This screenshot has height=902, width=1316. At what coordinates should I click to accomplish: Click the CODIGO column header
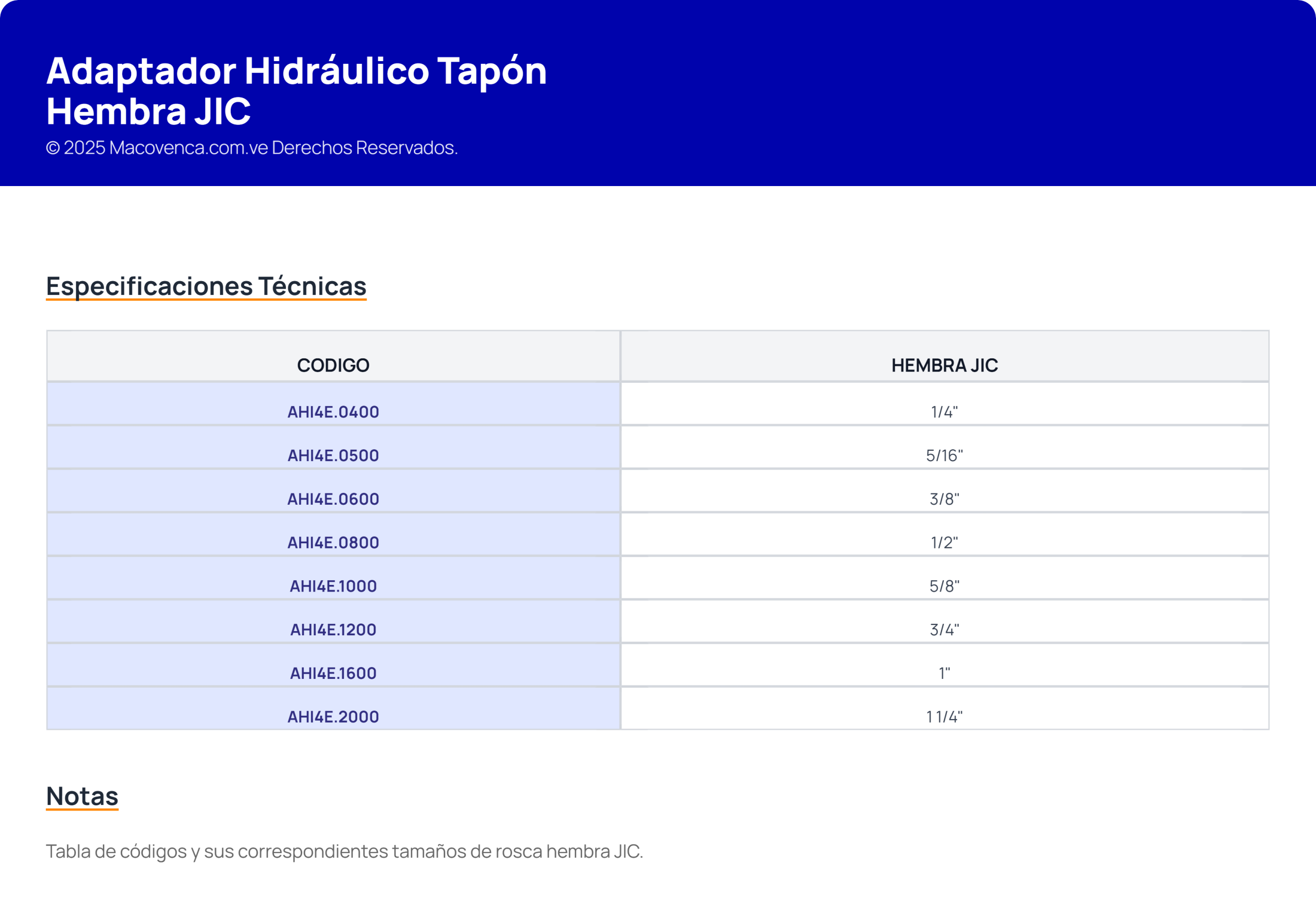point(333,365)
